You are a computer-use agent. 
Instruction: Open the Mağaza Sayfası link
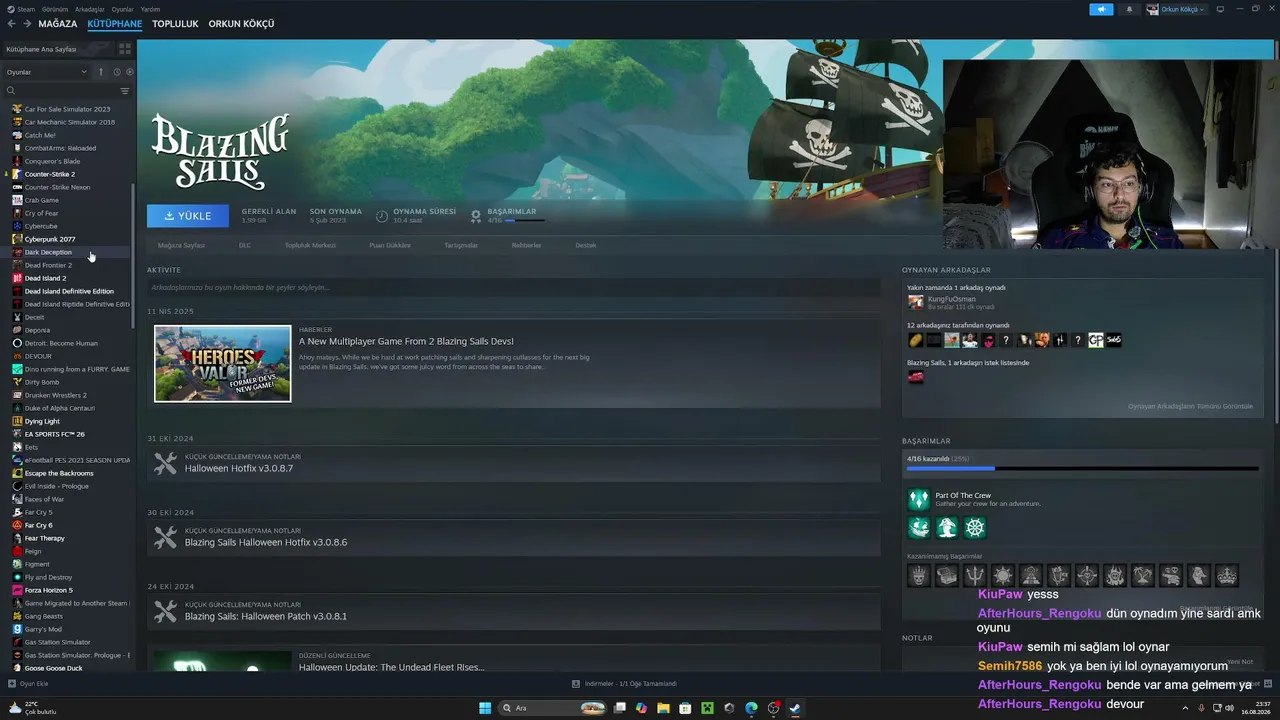(x=181, y=245)
